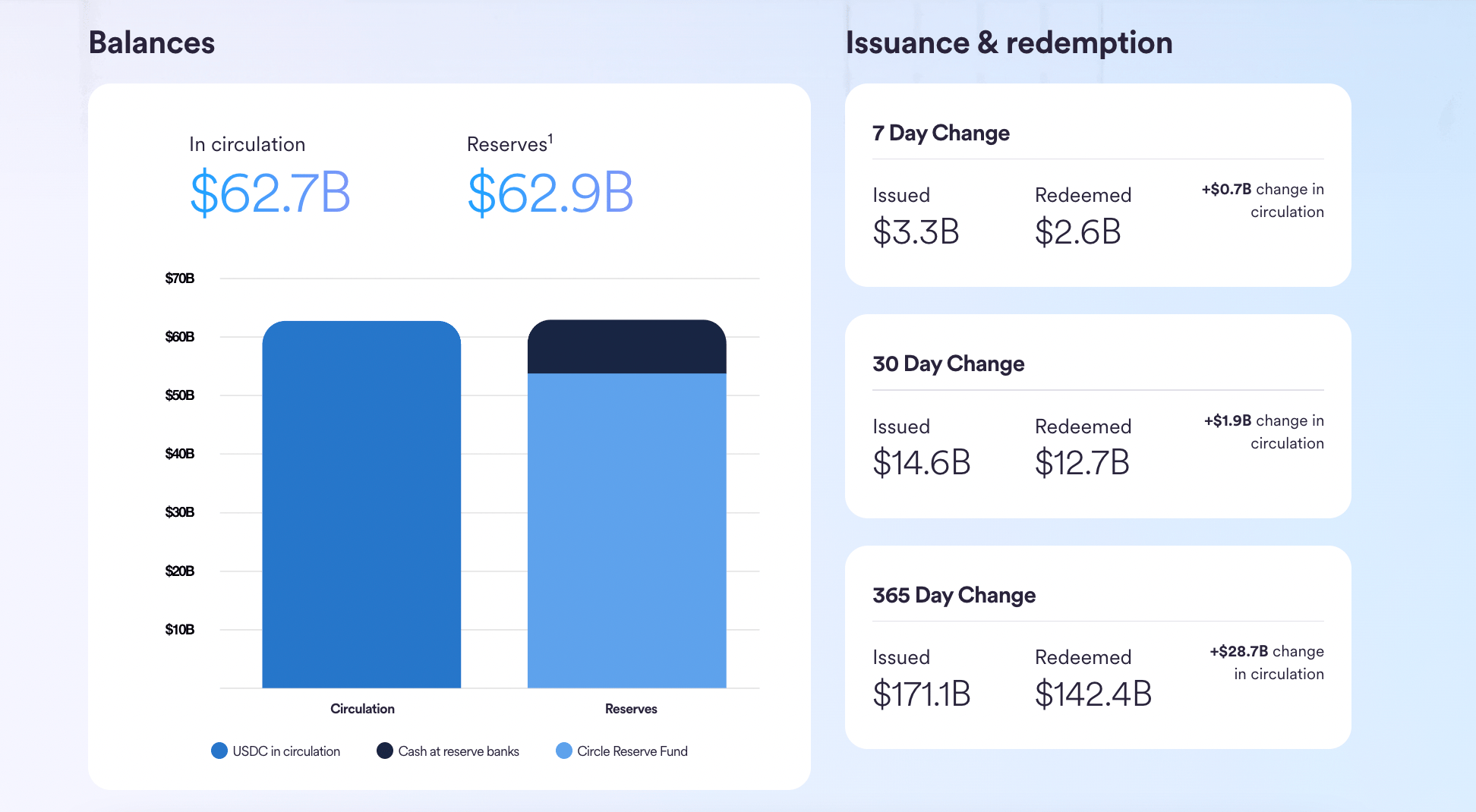The height and width of the screenshot is (812, 1476).
Task: Click the +$28.7B change in circulation text
Action: coord(1266,663)
